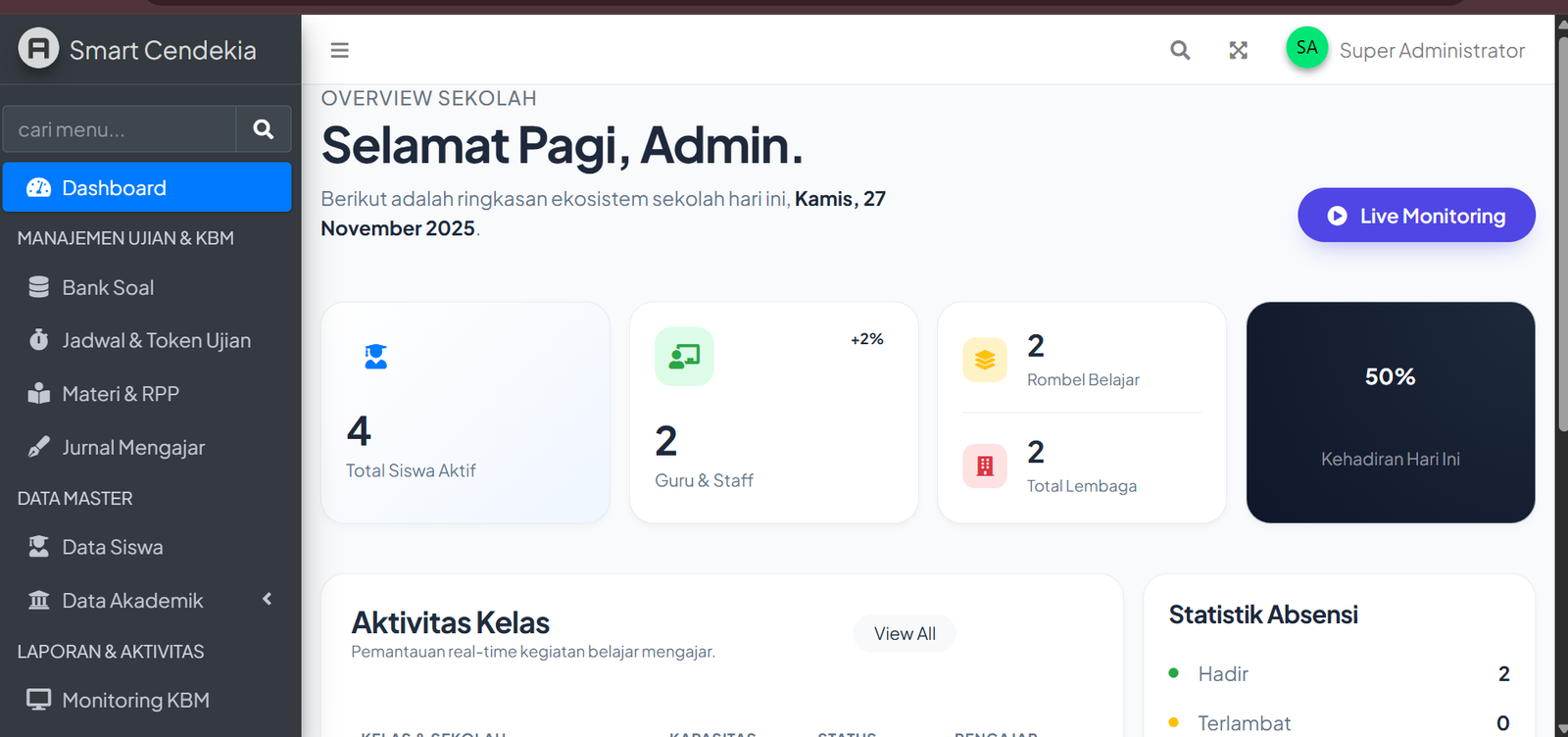Click the Guru & Staff label
This screenshot has width=1568, height=737.
pos(704,480)
